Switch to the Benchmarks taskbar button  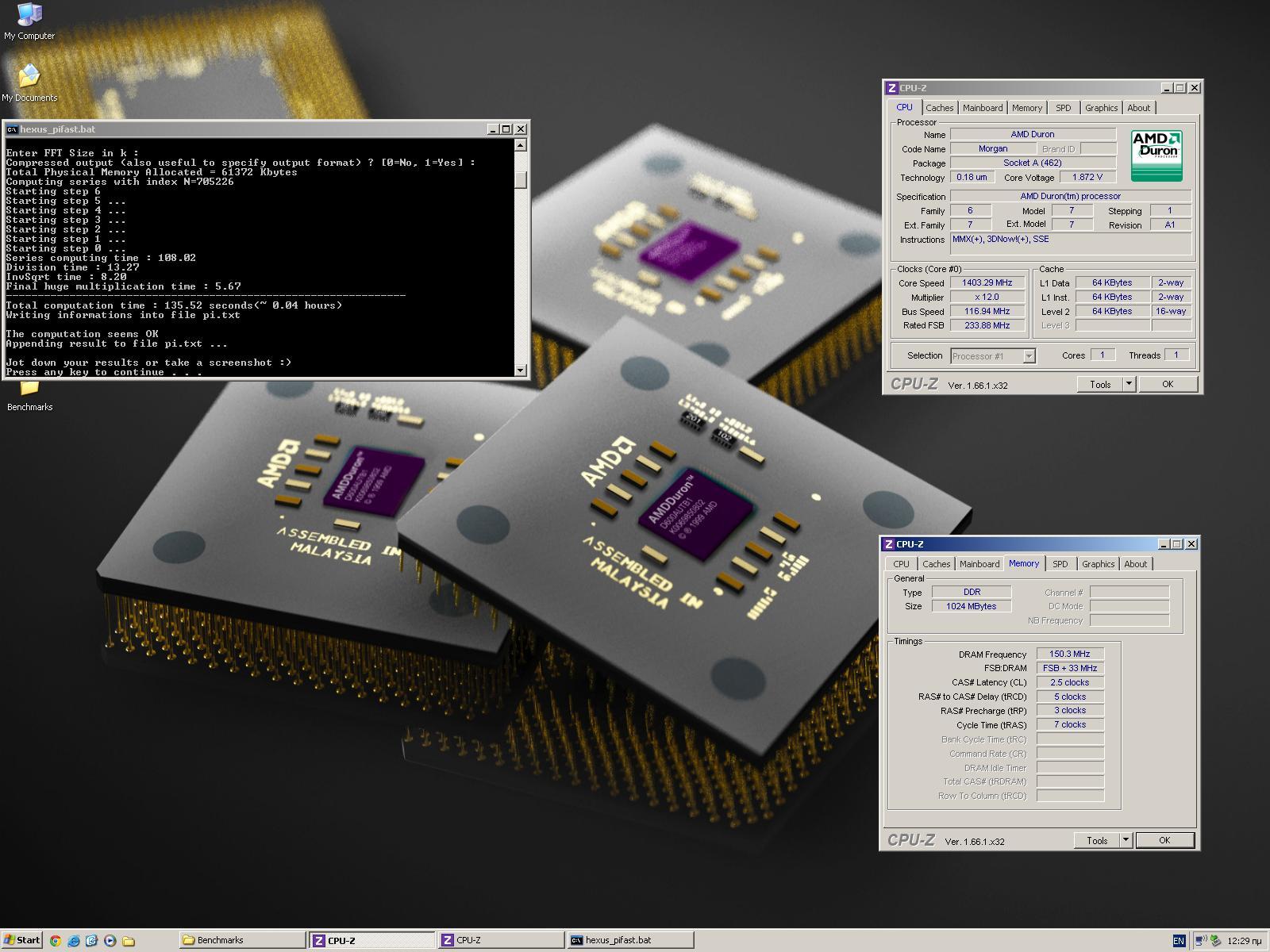[242, 940]
